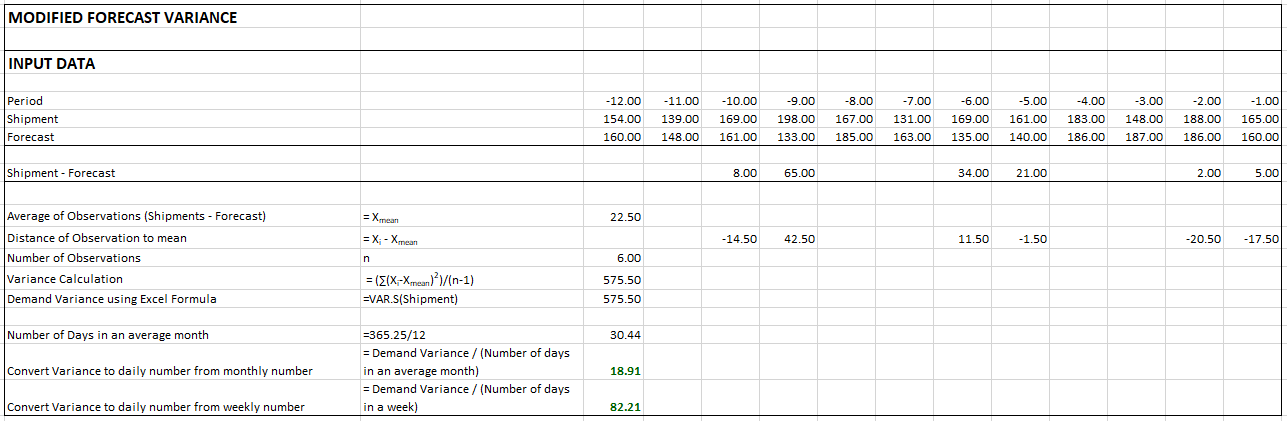Viewport: 1287px width, 421px height.
Task: Select shipment value 154.00
Action: pos(623,119)
